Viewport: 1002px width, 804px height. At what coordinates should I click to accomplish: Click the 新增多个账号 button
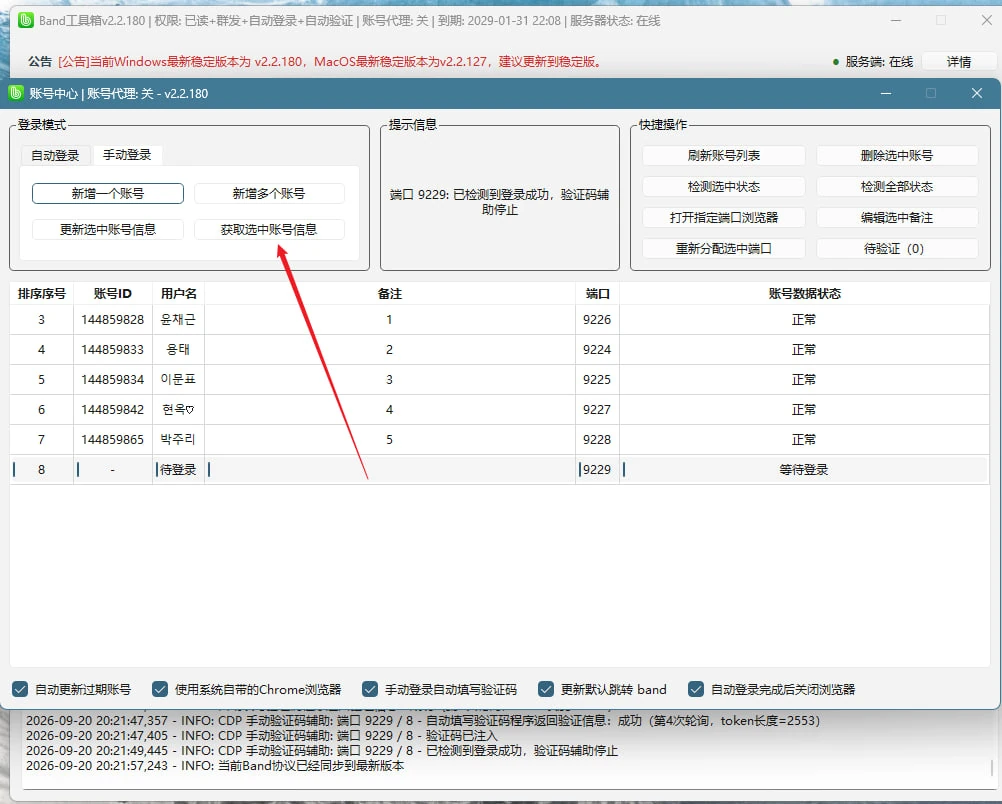tap(269, 194)
